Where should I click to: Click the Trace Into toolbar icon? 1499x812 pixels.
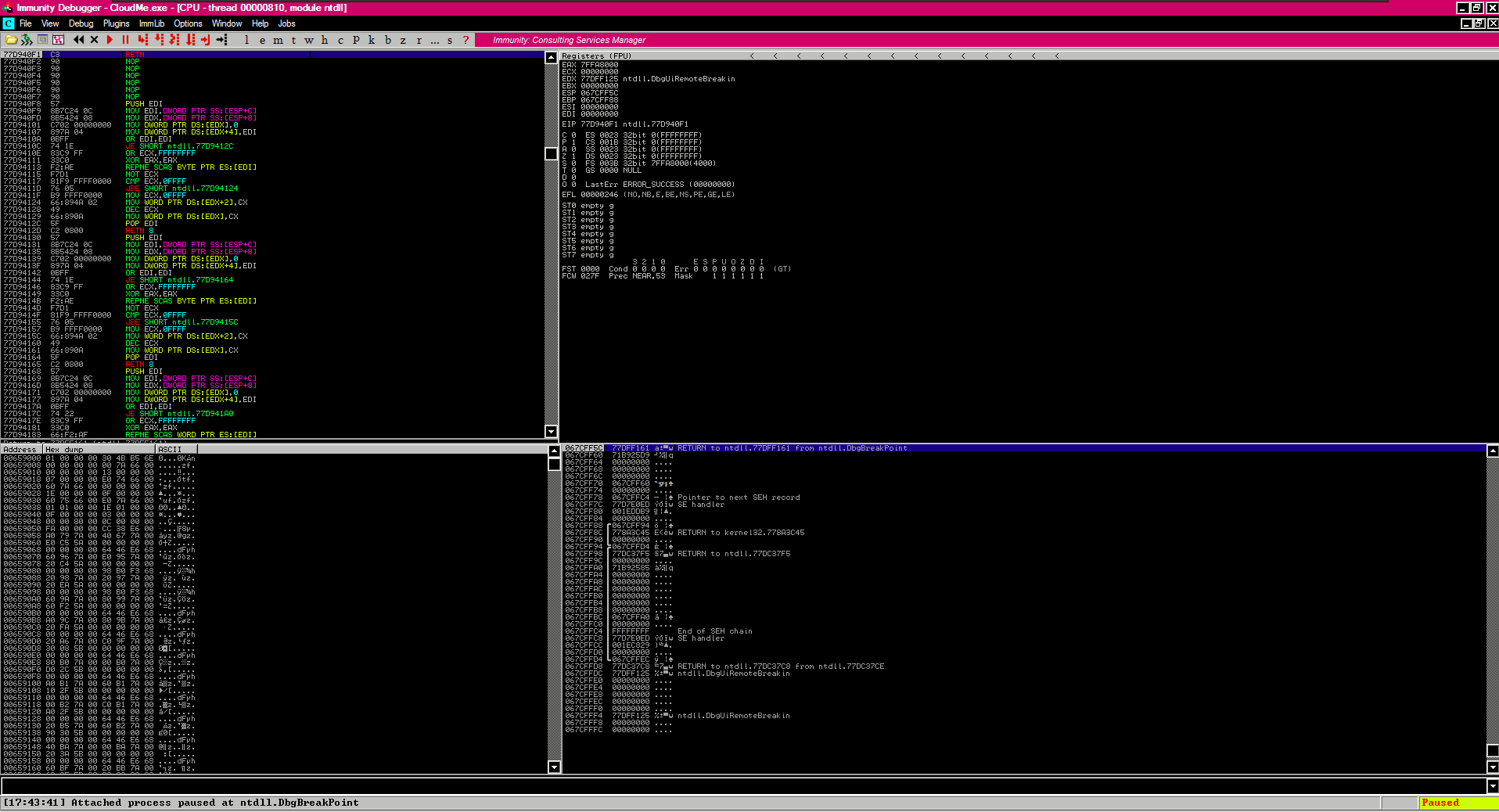coord(174,40)
